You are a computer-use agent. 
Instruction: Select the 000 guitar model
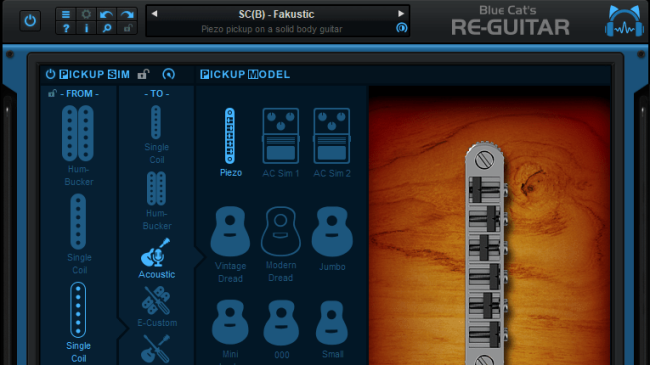[x=281, y=329]
